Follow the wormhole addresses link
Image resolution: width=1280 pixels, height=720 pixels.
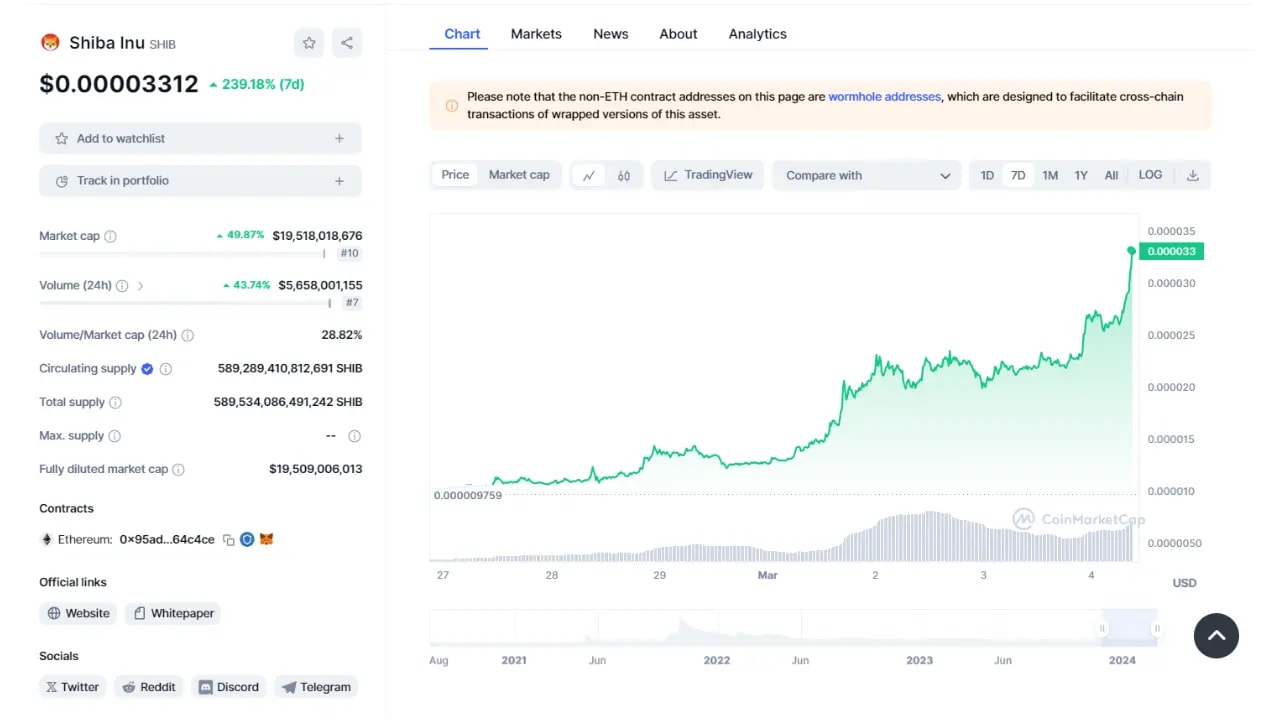pyautogui.click(x=884, y=97)
